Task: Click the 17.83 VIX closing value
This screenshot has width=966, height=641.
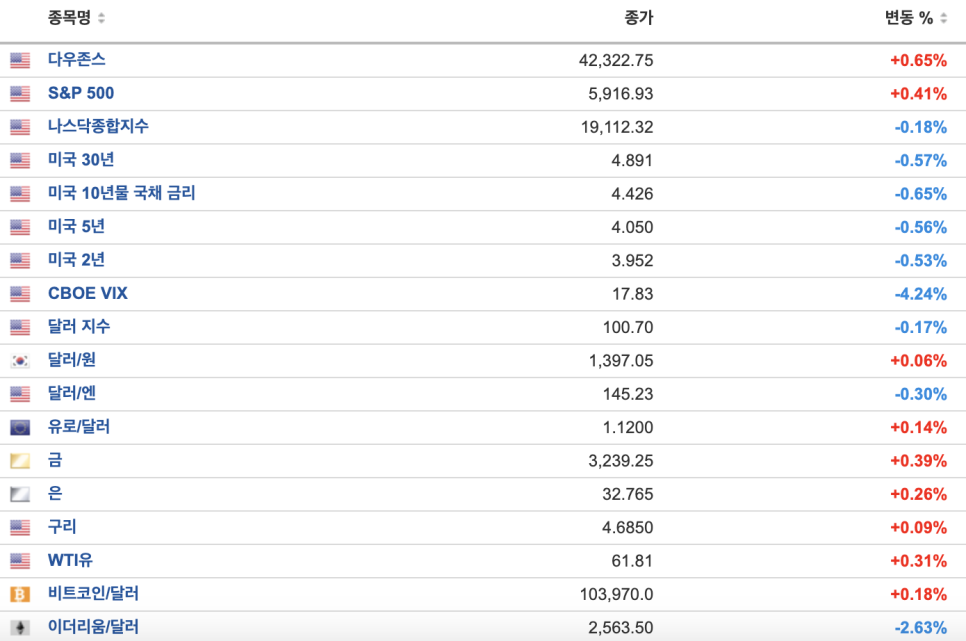Action: (632, 293)
